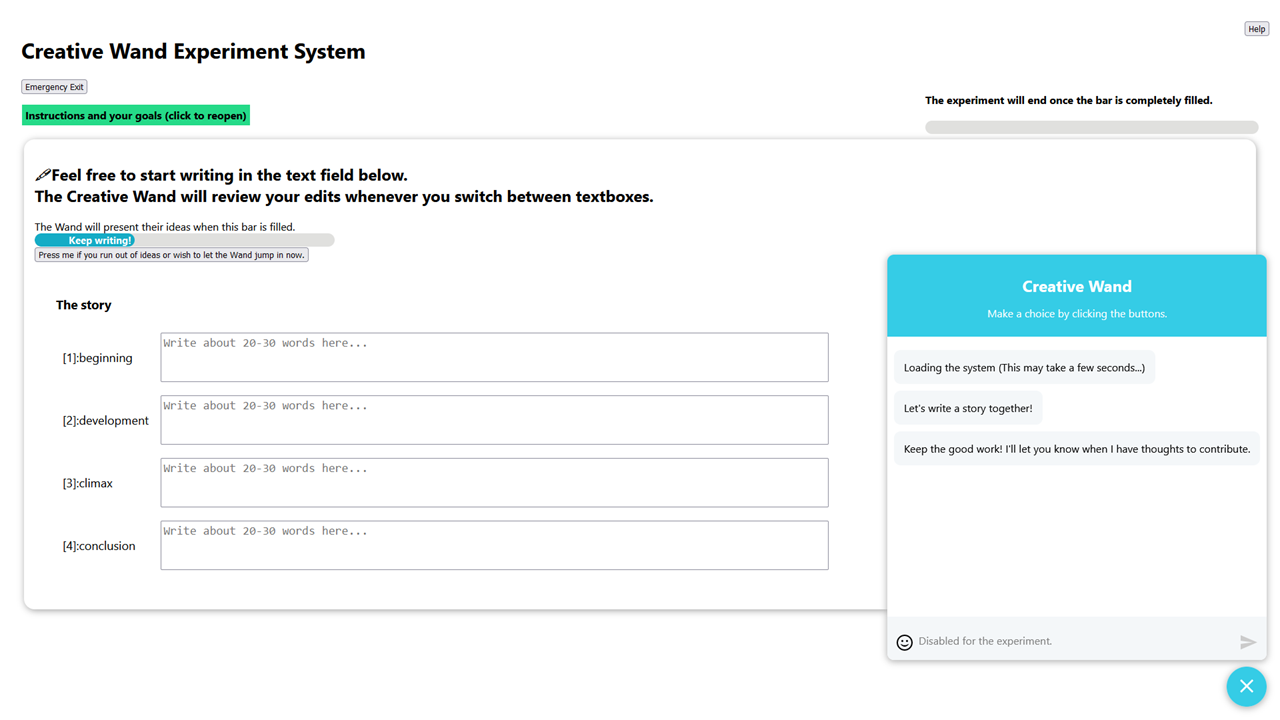Screen dimensions: 1280x720
Task: Click the Creative Wand Experiment System title
Action: click(x=193, y=52)
